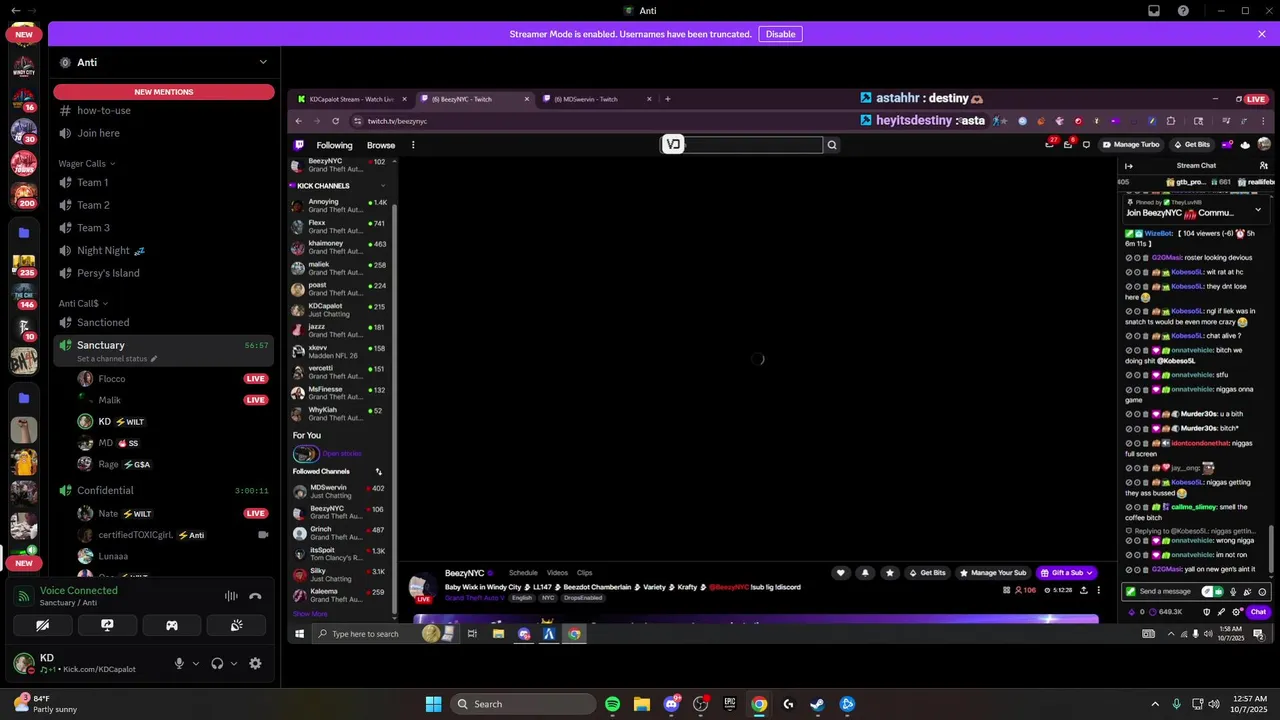Viewport: 1280px width, 720px height.
Task: Open microphone input options chevron
Action: 195,663
